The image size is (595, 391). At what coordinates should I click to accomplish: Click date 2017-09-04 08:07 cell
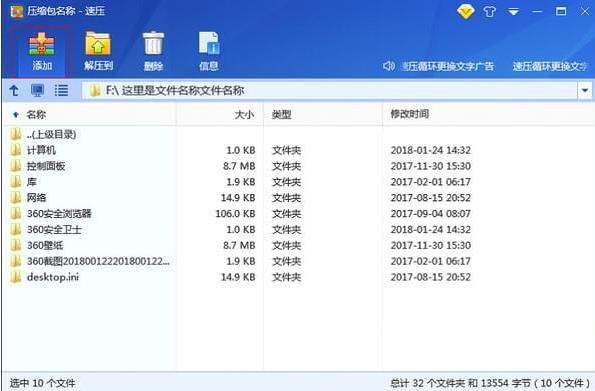pyautogui.click(x=431, y=214)
